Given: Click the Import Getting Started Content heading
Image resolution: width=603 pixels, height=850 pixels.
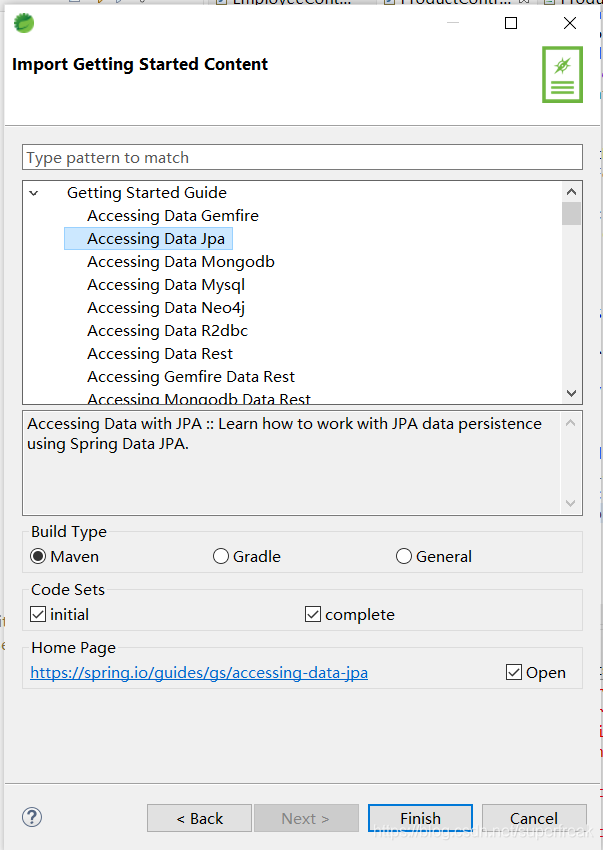Looking at the screenshot, I should (140, 64).
